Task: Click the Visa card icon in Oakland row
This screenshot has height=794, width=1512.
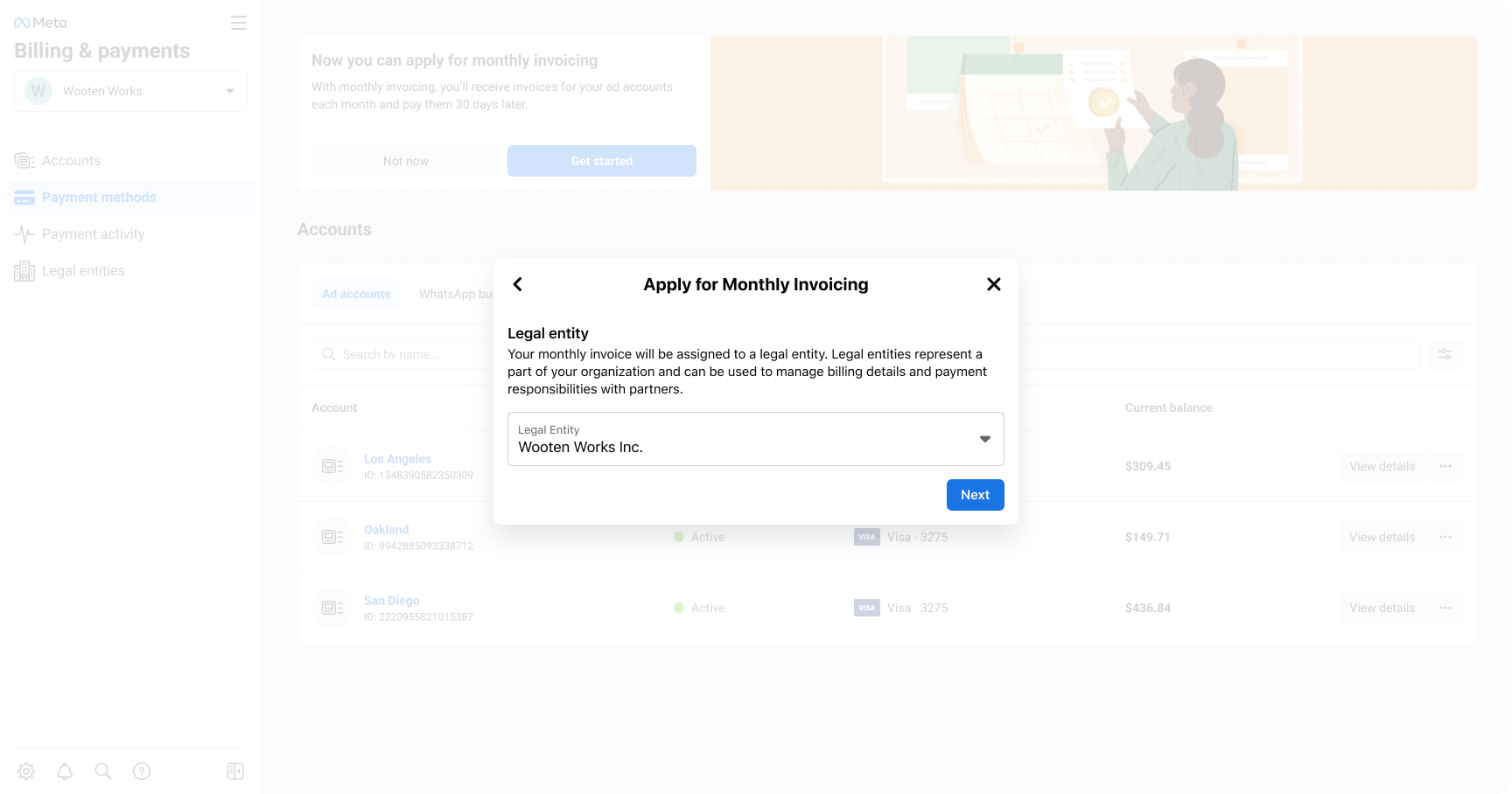Action: pos(867,537)
